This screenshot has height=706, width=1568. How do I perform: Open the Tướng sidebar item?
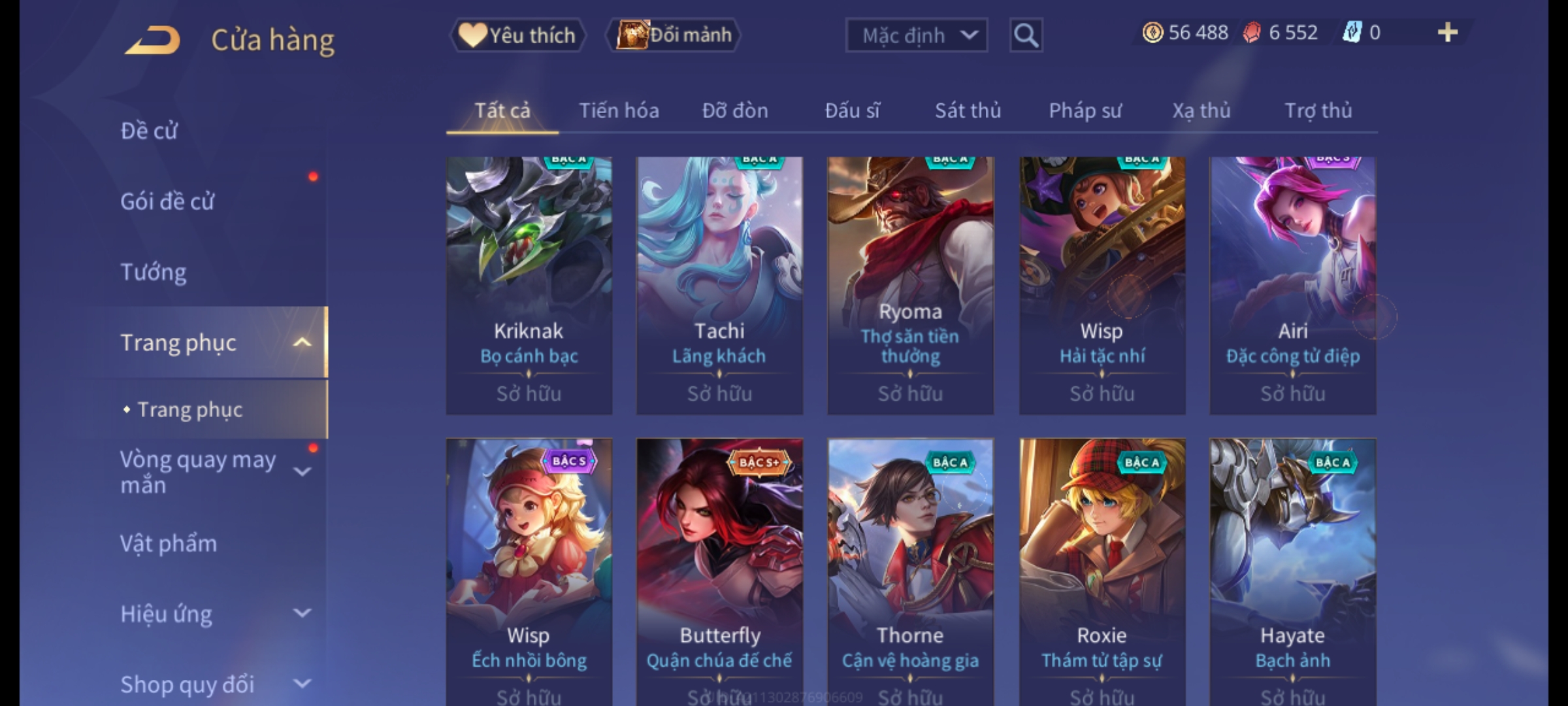[x=154, y=272]
